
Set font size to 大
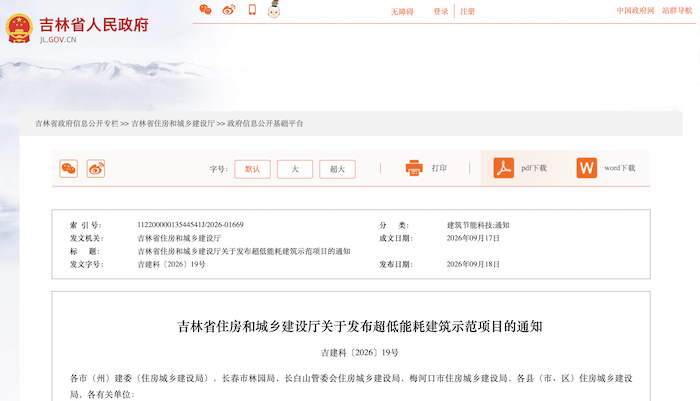pyautogui.click(x=295, y=169)
